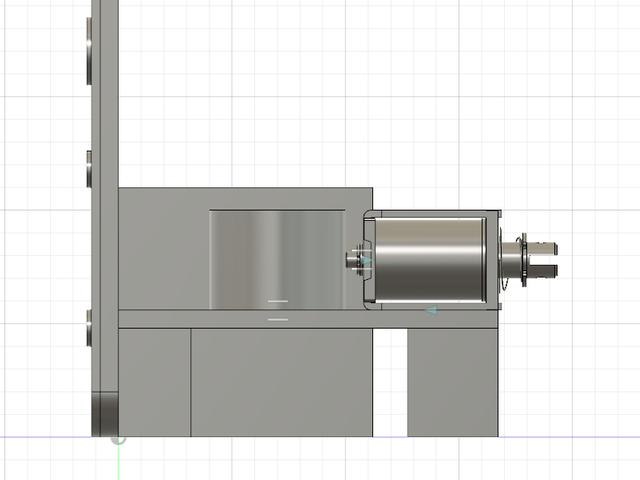Pick the thin horizontal base plate
The image size is (640, 480).
300,320
